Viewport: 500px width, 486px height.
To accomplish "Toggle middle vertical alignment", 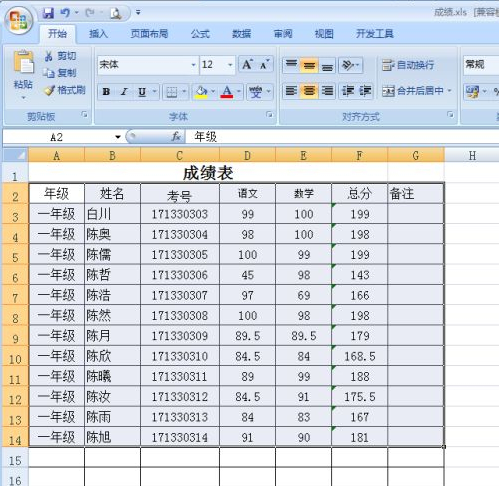I will pos(309,65).
